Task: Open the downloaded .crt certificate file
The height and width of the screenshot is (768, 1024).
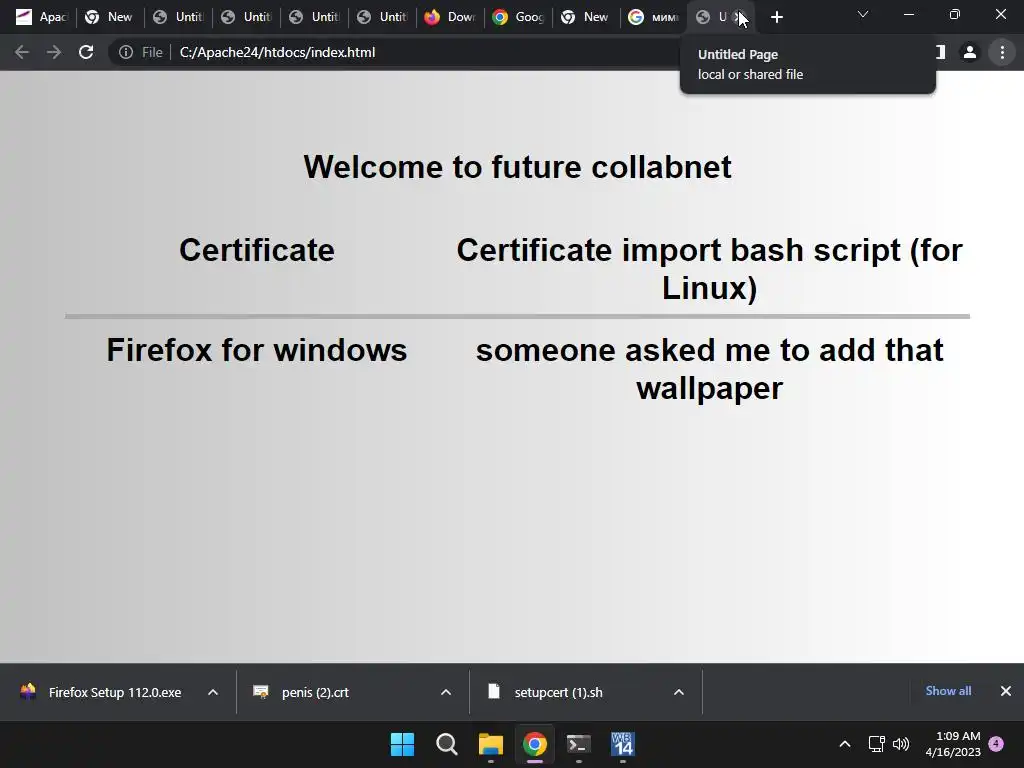Action: coord(303,692)
